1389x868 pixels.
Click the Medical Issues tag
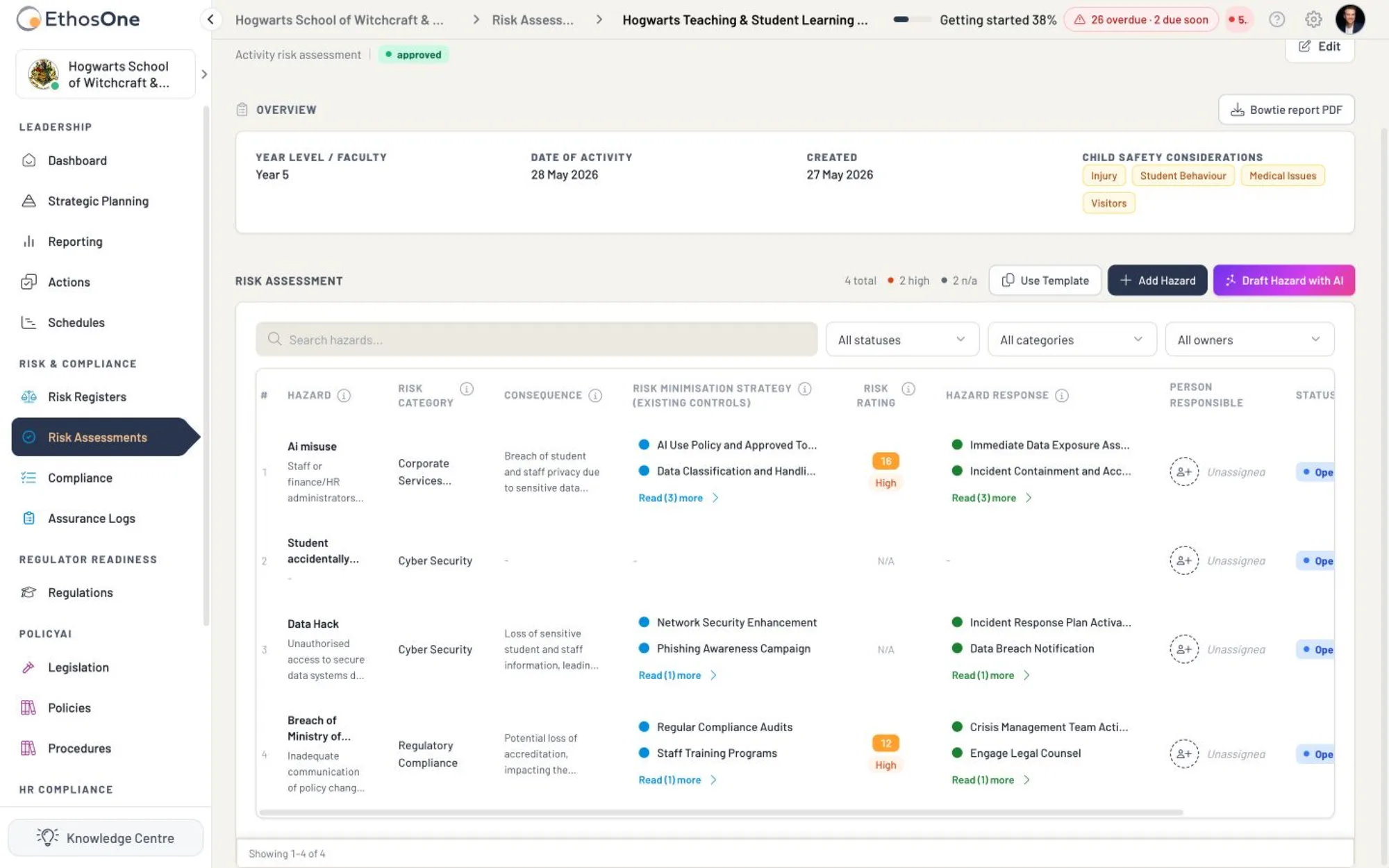[x=1283, y=176]
